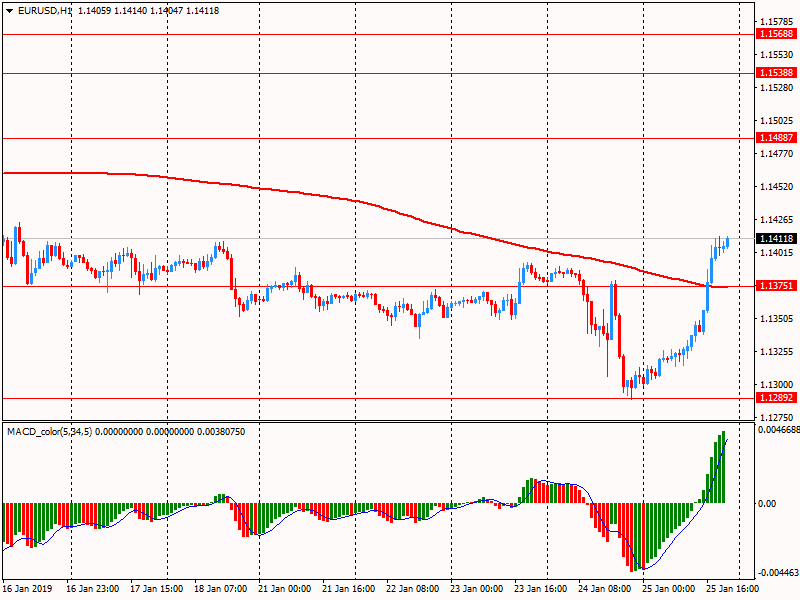800x600 pixels.
Task: Select the red 1.12892 price tag
Action: pyautogui.click(x=776, y=398)
